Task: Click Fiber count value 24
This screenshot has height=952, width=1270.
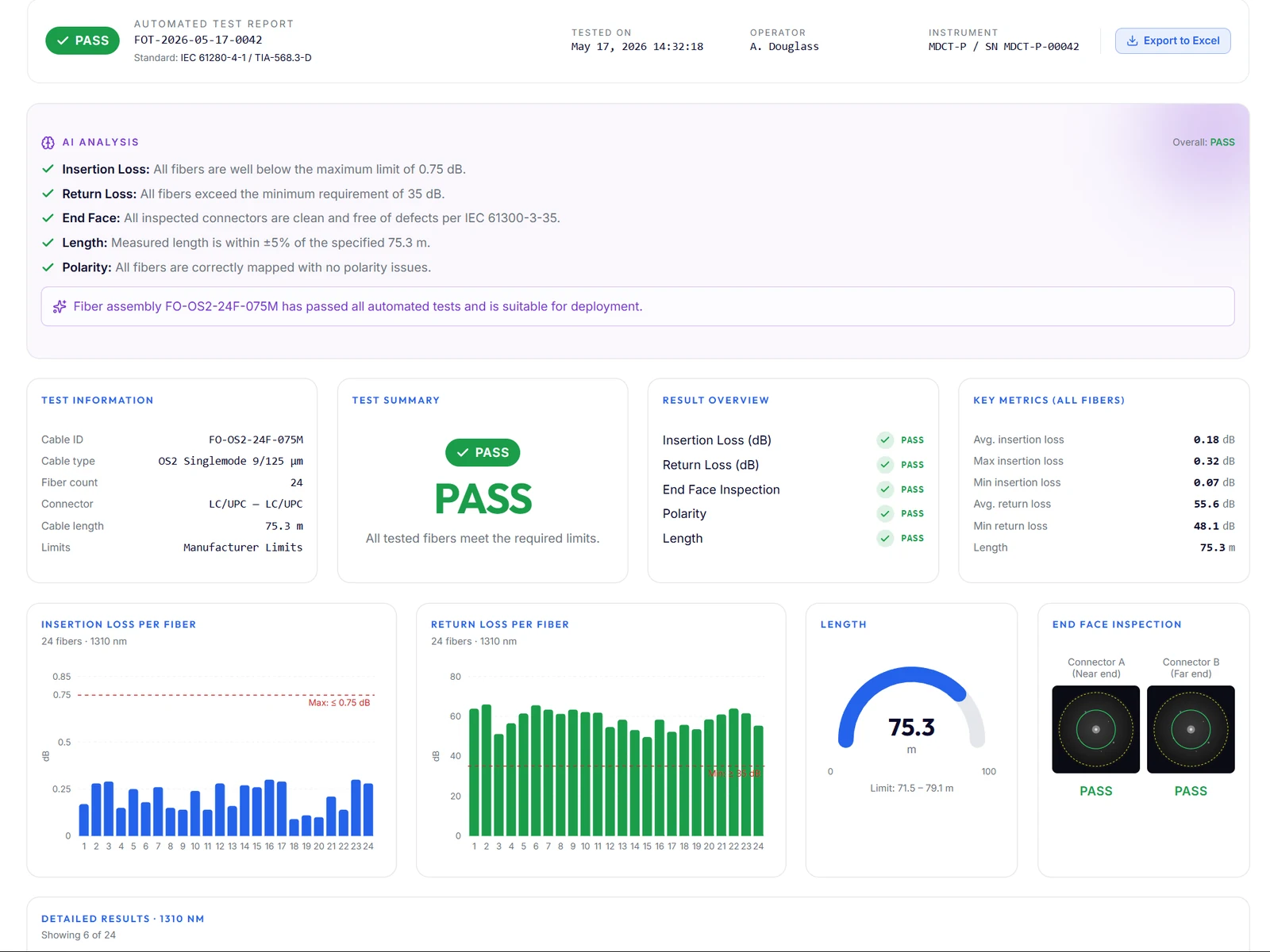Action: click(296, 482)
